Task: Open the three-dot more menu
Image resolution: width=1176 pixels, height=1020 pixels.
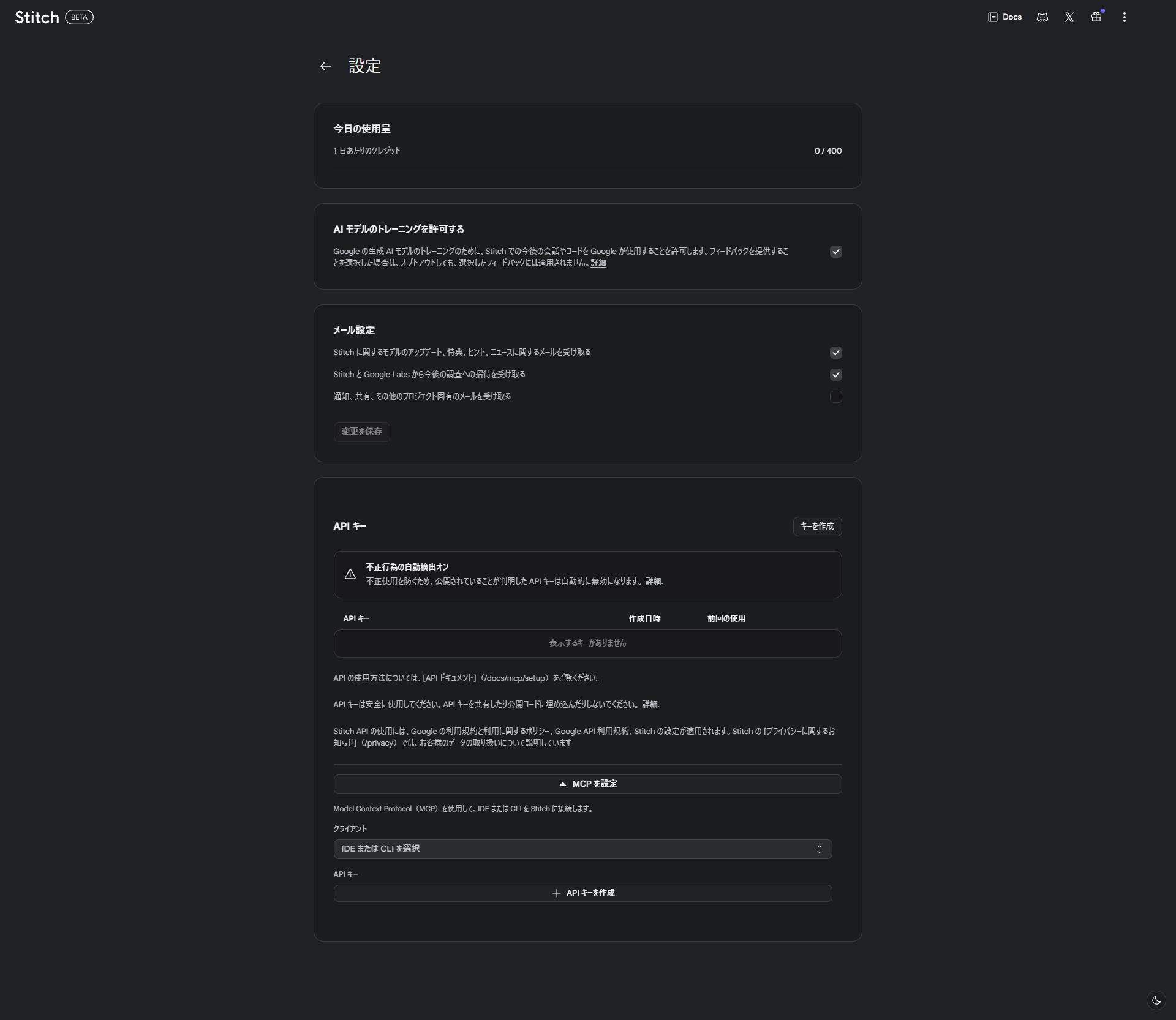Action: pos(1124,17)
